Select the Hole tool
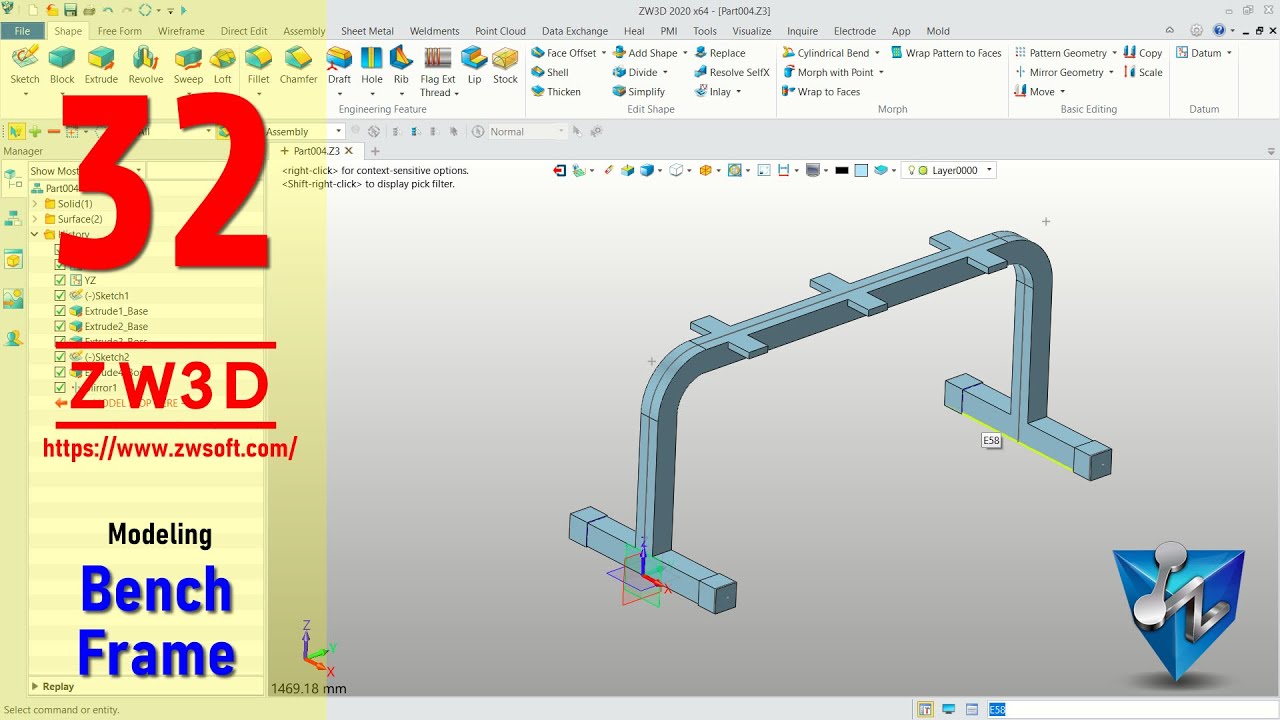The height and width of the screenshot is (720, 1280). (372, 64)
